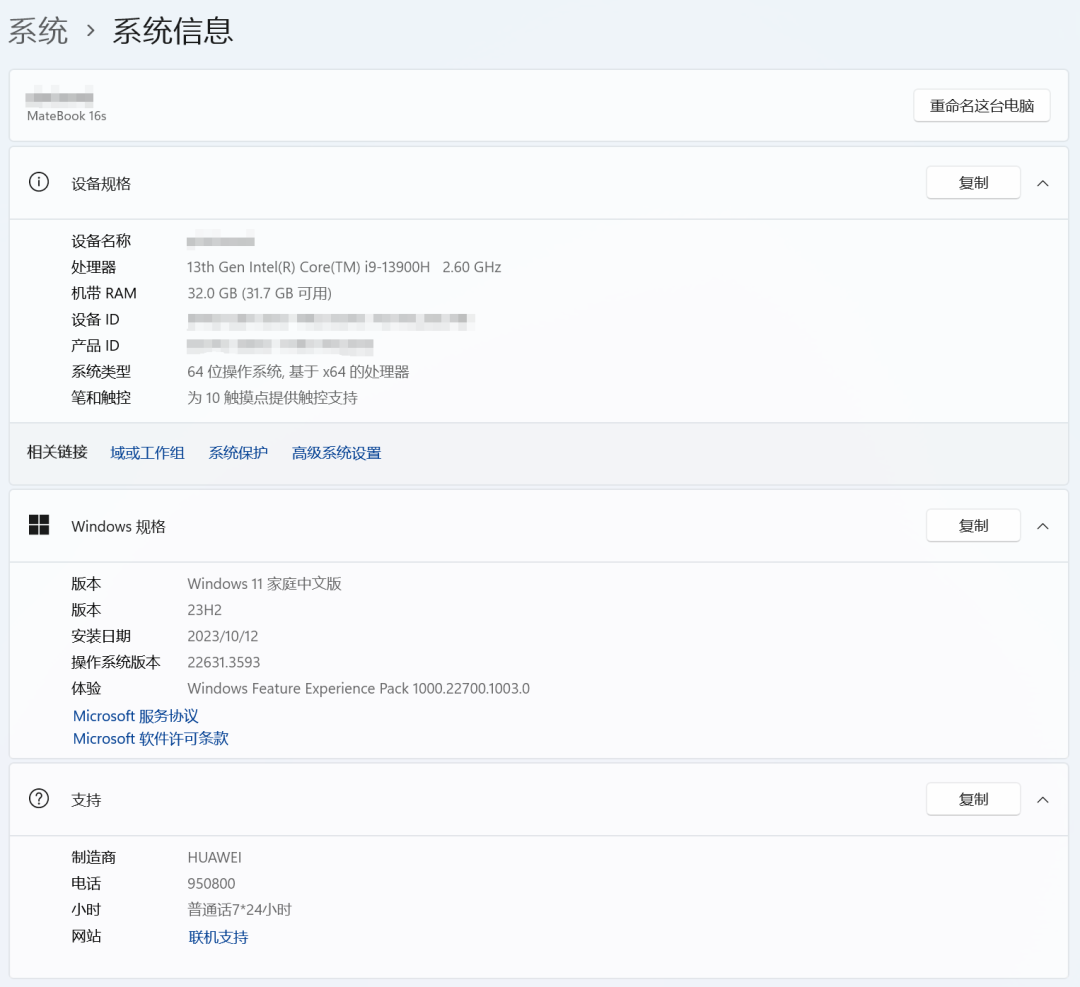The height and width of the screenshot is (987, 1080).
Task: Click the question mark icon beside 支持
Action: tap(39, 799)
